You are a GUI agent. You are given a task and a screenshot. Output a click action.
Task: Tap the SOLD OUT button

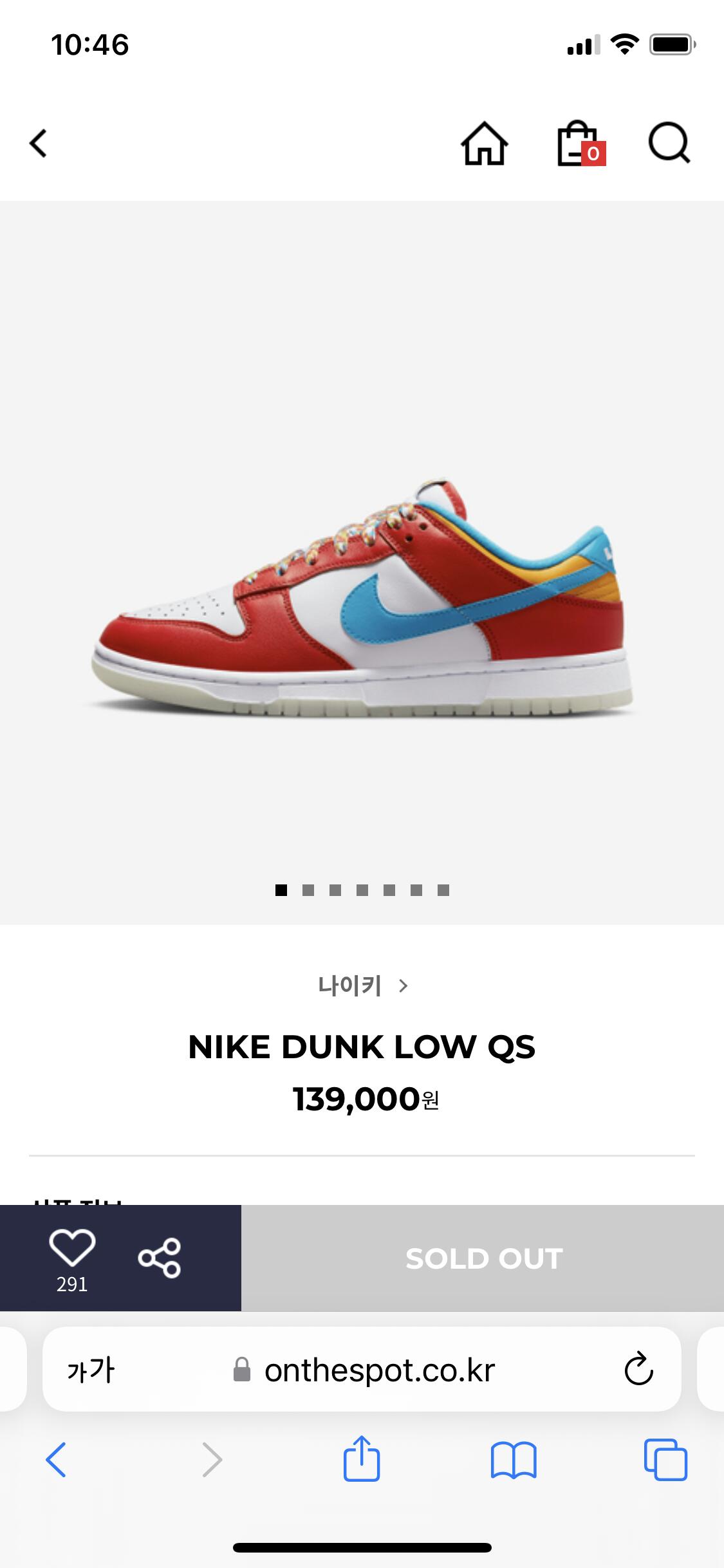[x=483, y=1258]
